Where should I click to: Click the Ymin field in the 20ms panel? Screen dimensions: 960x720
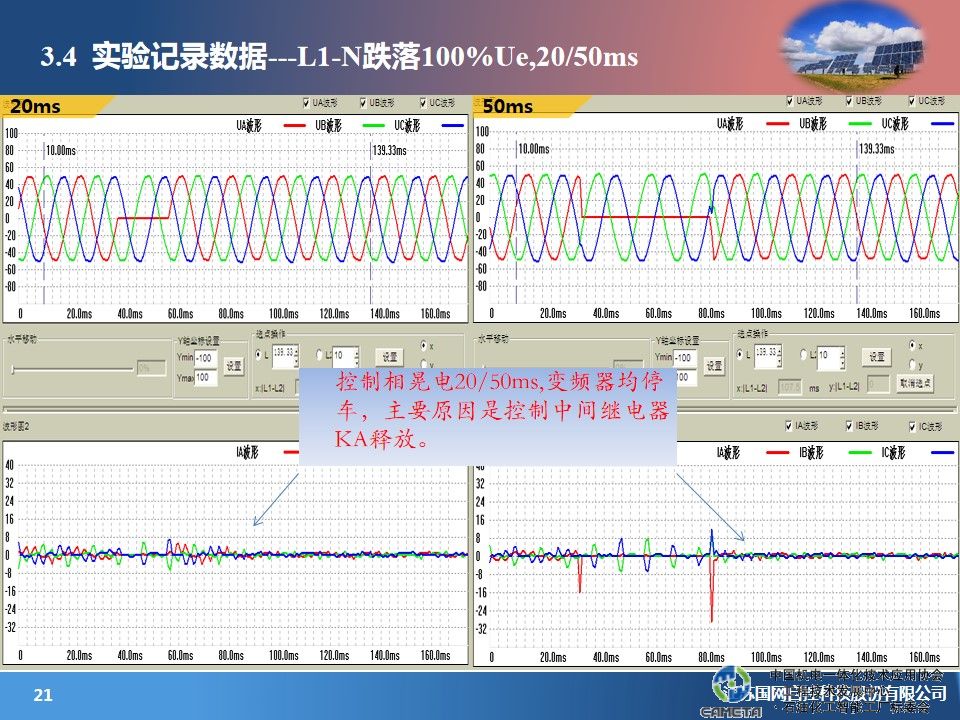[205, 359]
